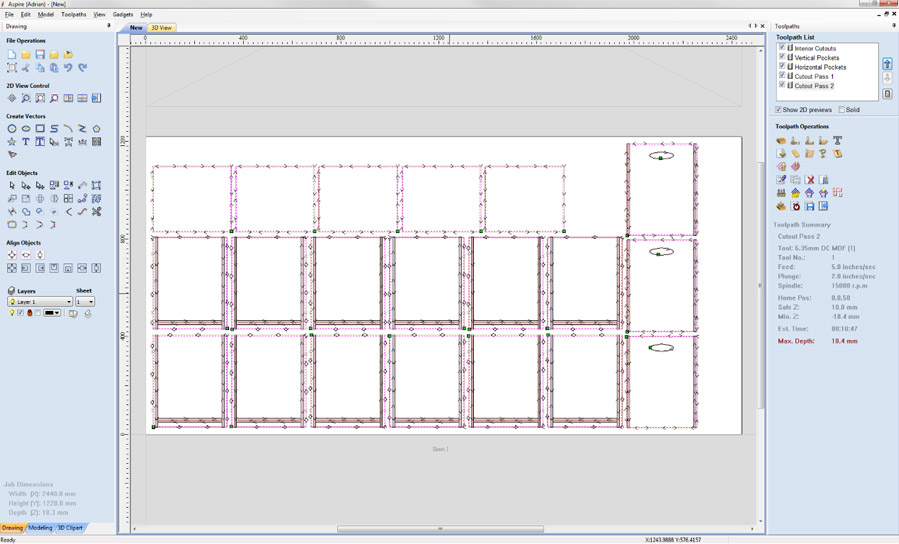Switch to the 3D Clipart tab
899x544 pixels.
[x=70, y=527]
